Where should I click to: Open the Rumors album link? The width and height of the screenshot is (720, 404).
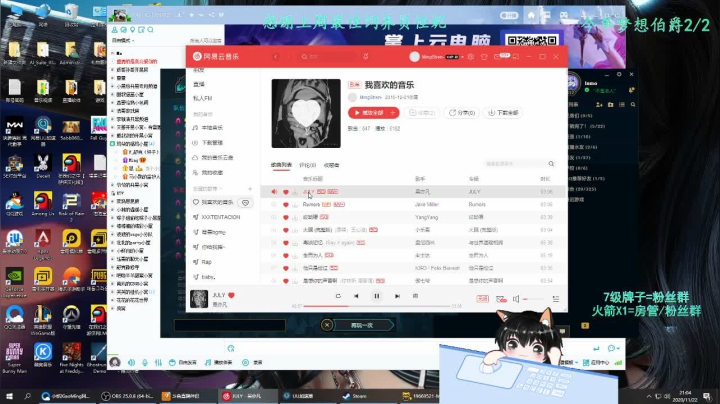[x=477, y=204]
